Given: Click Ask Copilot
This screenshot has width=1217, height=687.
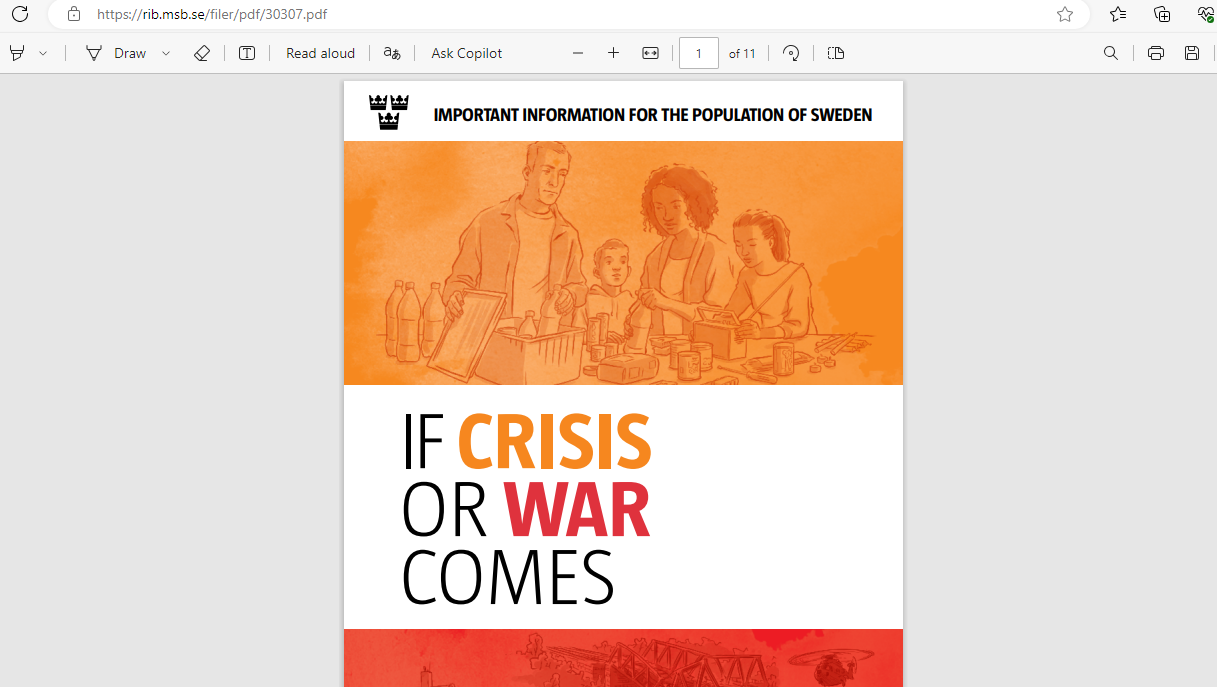Looking at the screenshot, I should click(467, 53).
